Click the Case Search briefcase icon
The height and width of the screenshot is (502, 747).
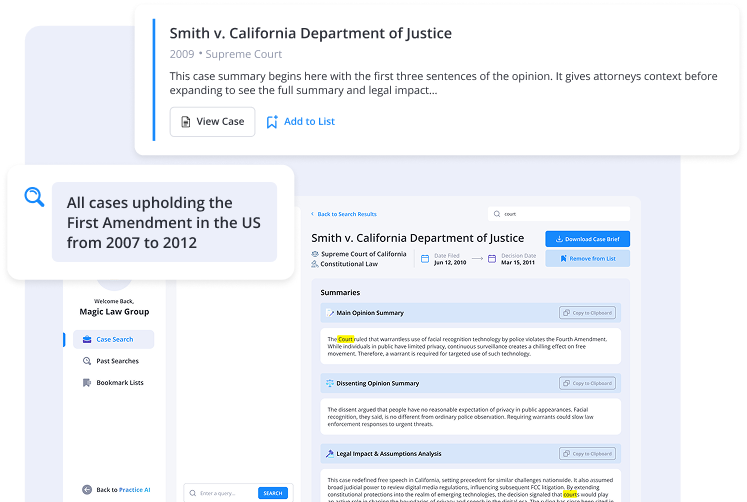click(87, 340)
